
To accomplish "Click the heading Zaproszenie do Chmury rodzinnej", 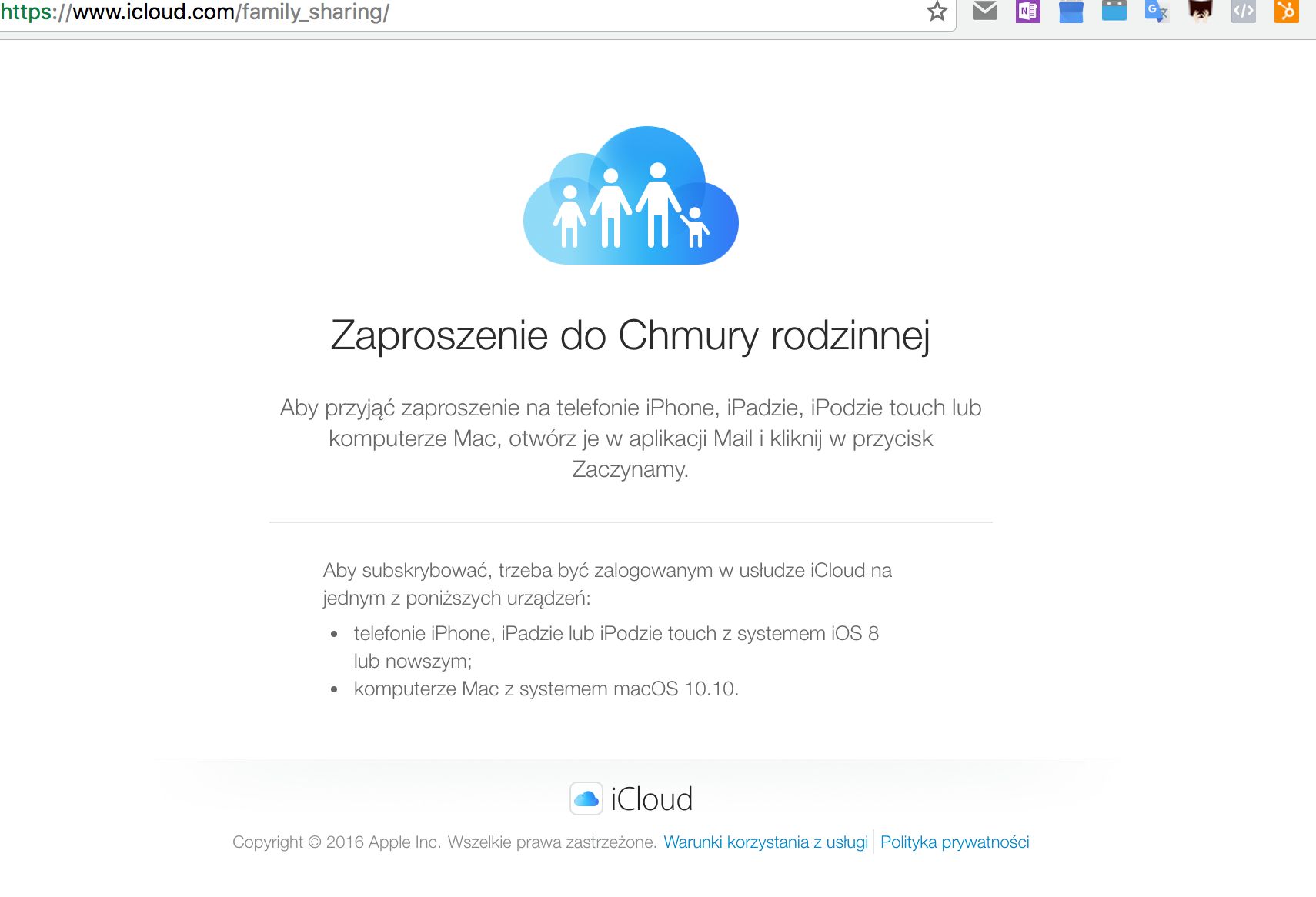I will pyautogui.click(x=630, y=335).
